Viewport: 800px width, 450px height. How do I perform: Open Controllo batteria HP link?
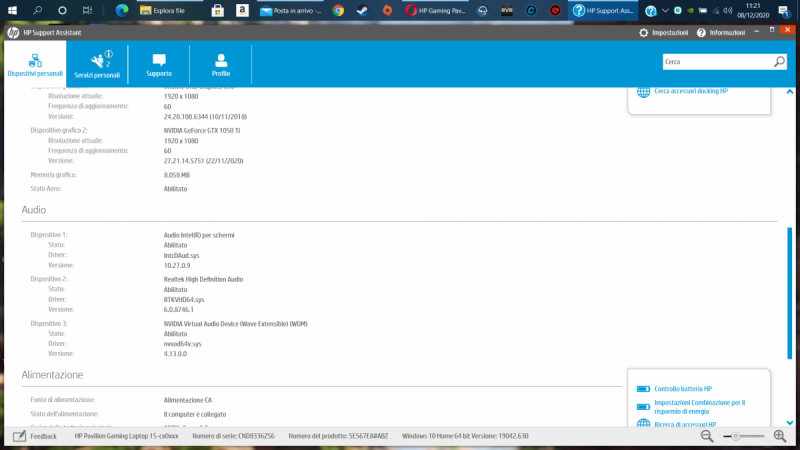point(683,389)
